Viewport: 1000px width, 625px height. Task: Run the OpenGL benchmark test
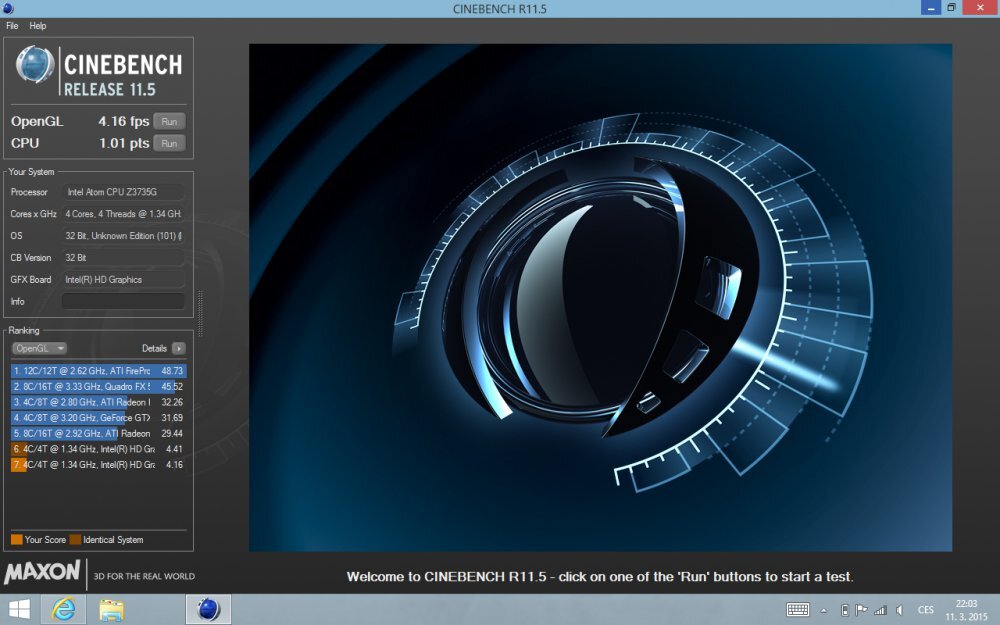[x=169, y=122]
